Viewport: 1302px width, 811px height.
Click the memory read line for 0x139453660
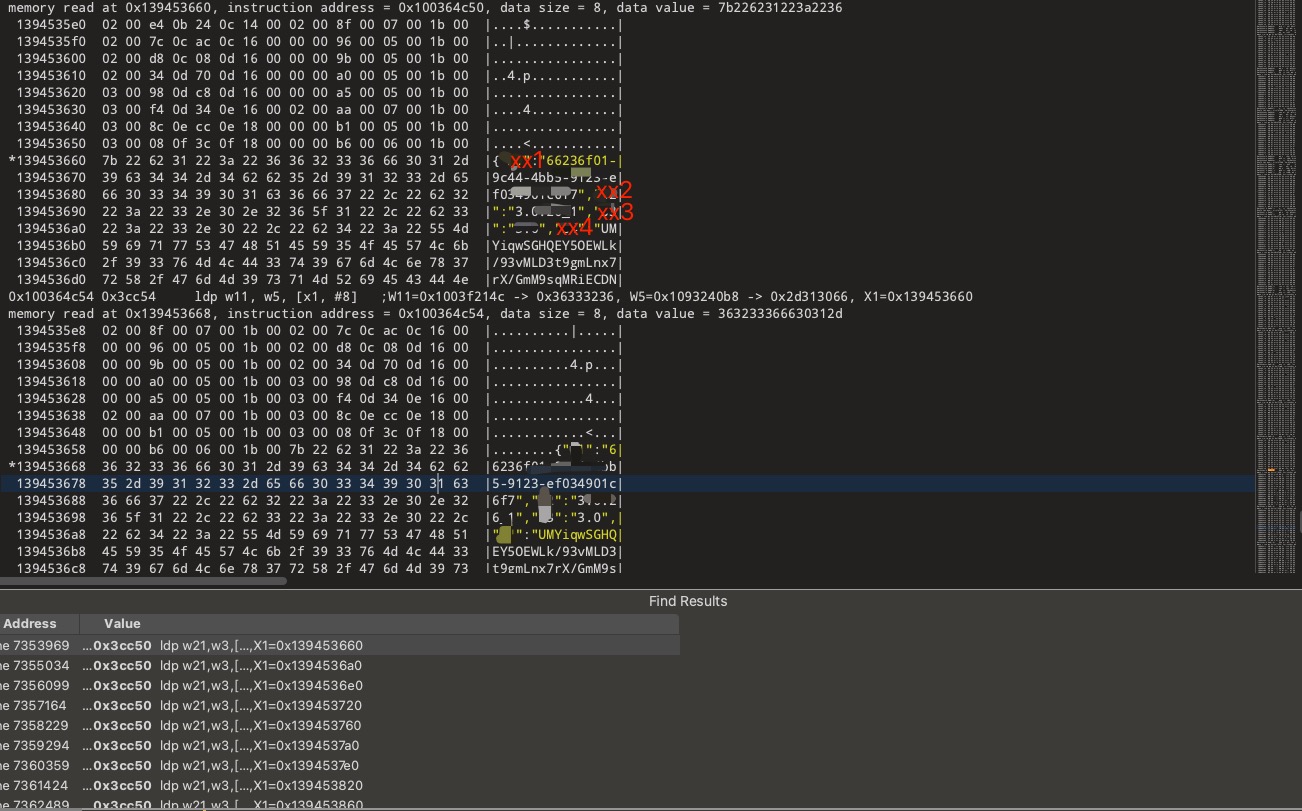[x=425, y=8]
